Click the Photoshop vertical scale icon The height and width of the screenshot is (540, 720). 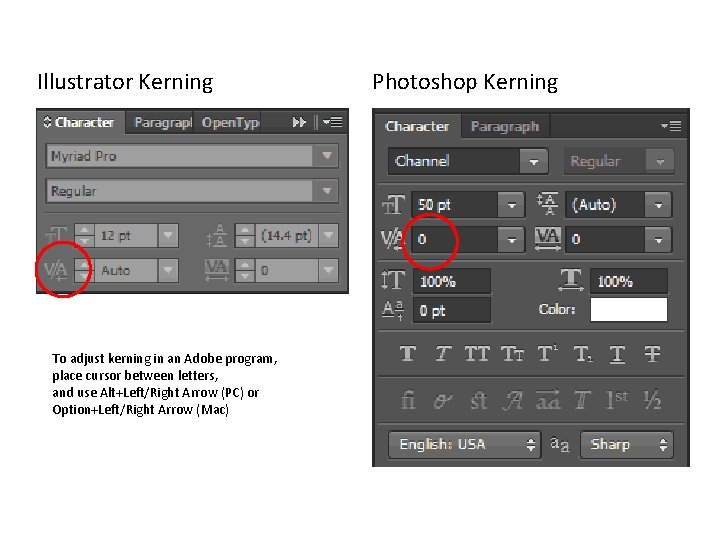[393, 280]
